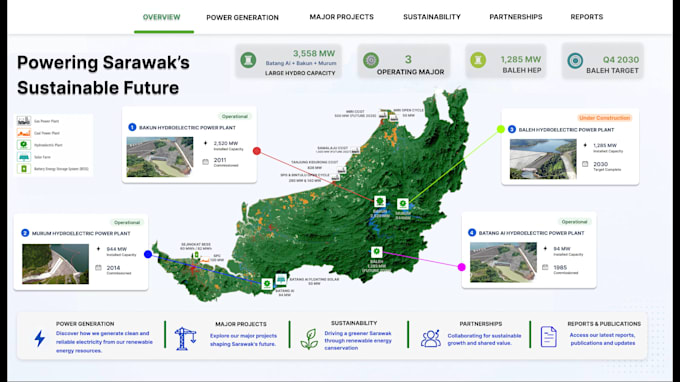Select Hydroelectric Plant legend icon
This screenshot has width=680, height=382.
pos(24,144)
